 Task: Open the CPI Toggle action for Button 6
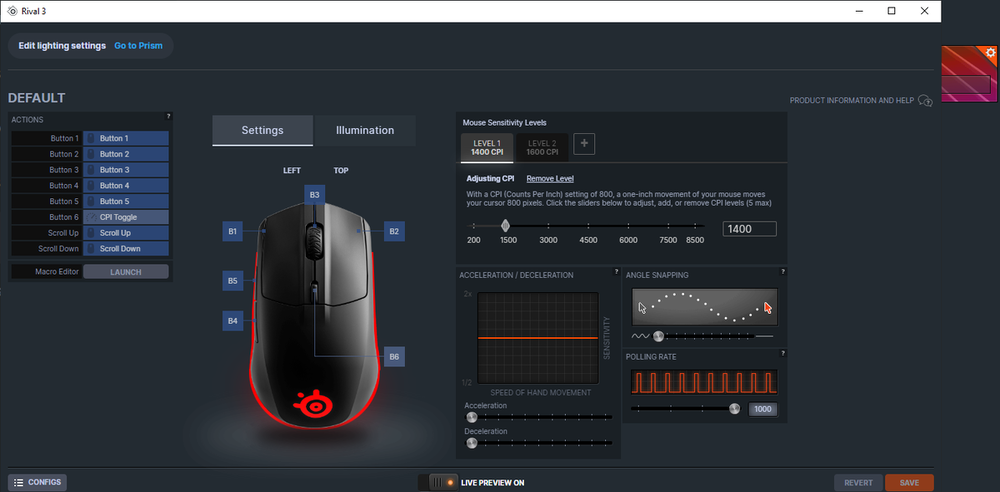click(126, 217)
